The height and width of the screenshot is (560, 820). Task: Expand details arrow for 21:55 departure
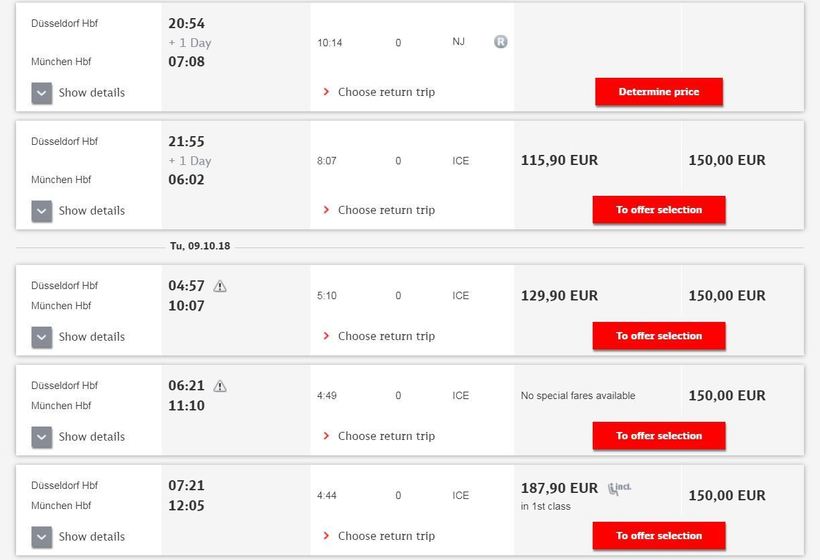41,211
